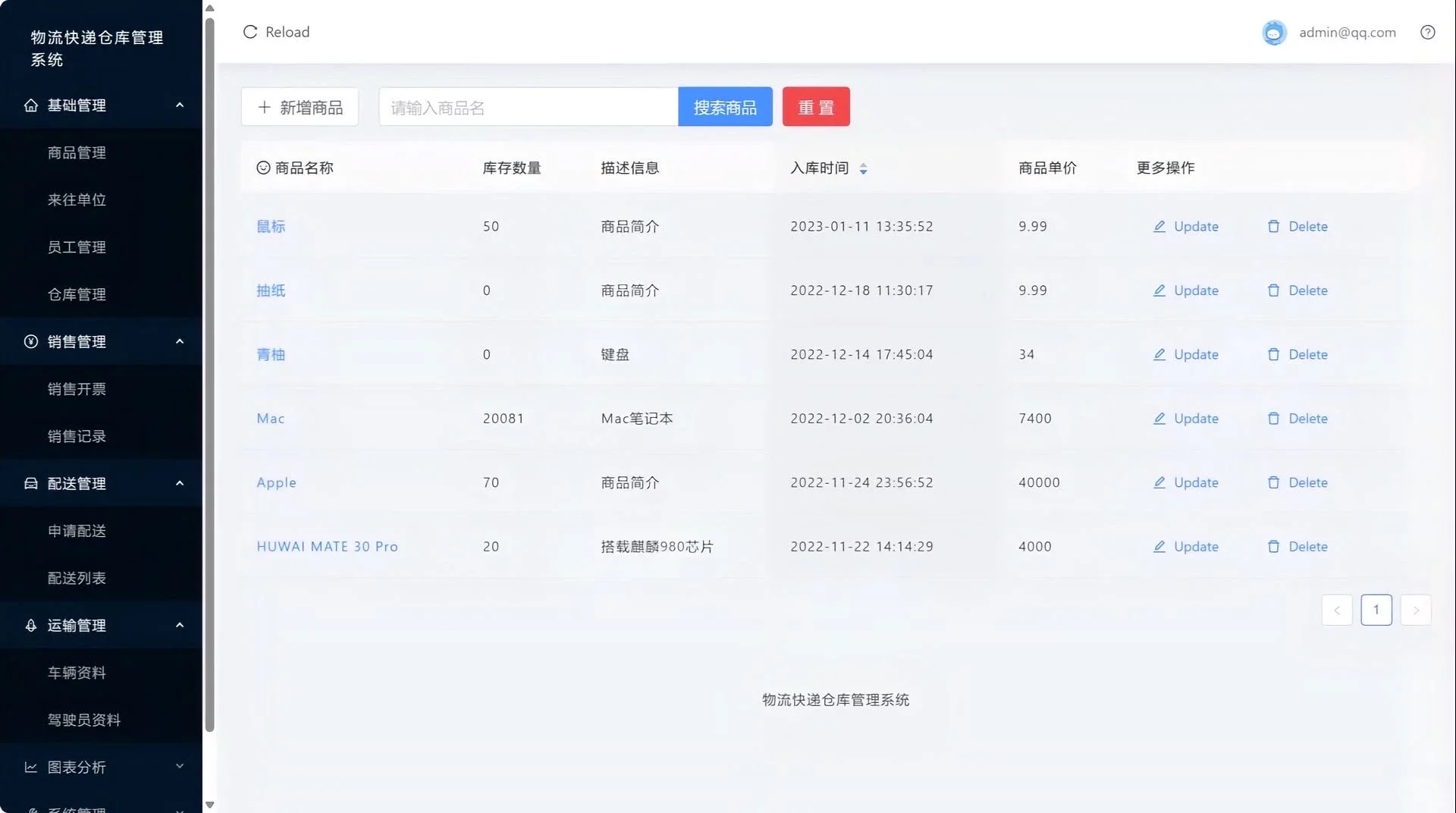
Task: Click the pencil icon to update 鼠标
Action: tap(1159, 226)
